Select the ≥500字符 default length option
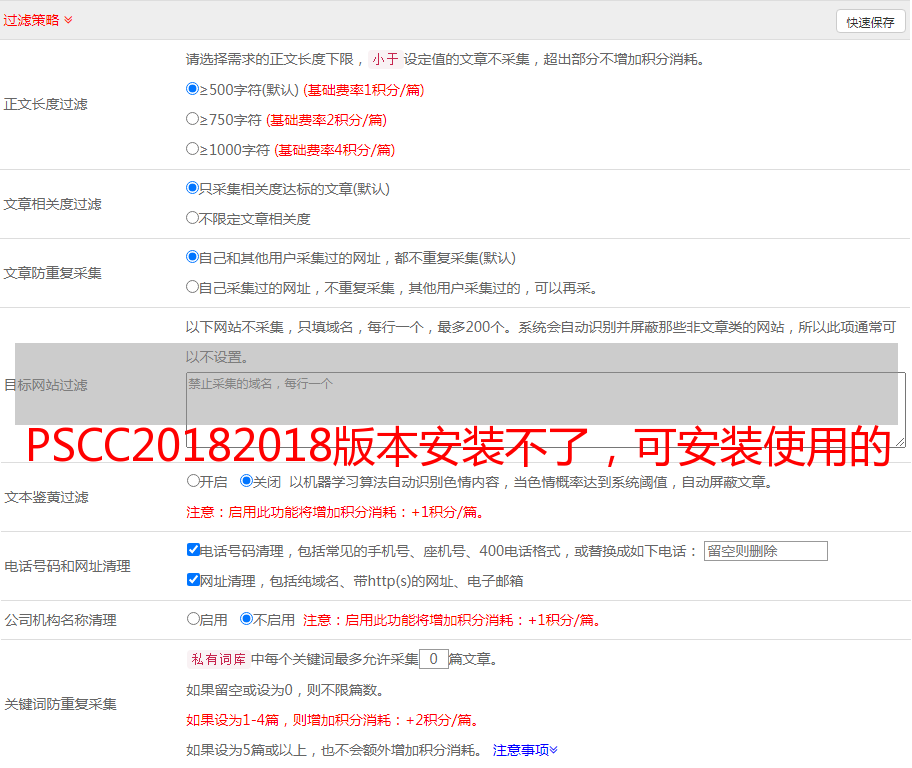Screen dimensions: 912x768 tap(193, 89)
